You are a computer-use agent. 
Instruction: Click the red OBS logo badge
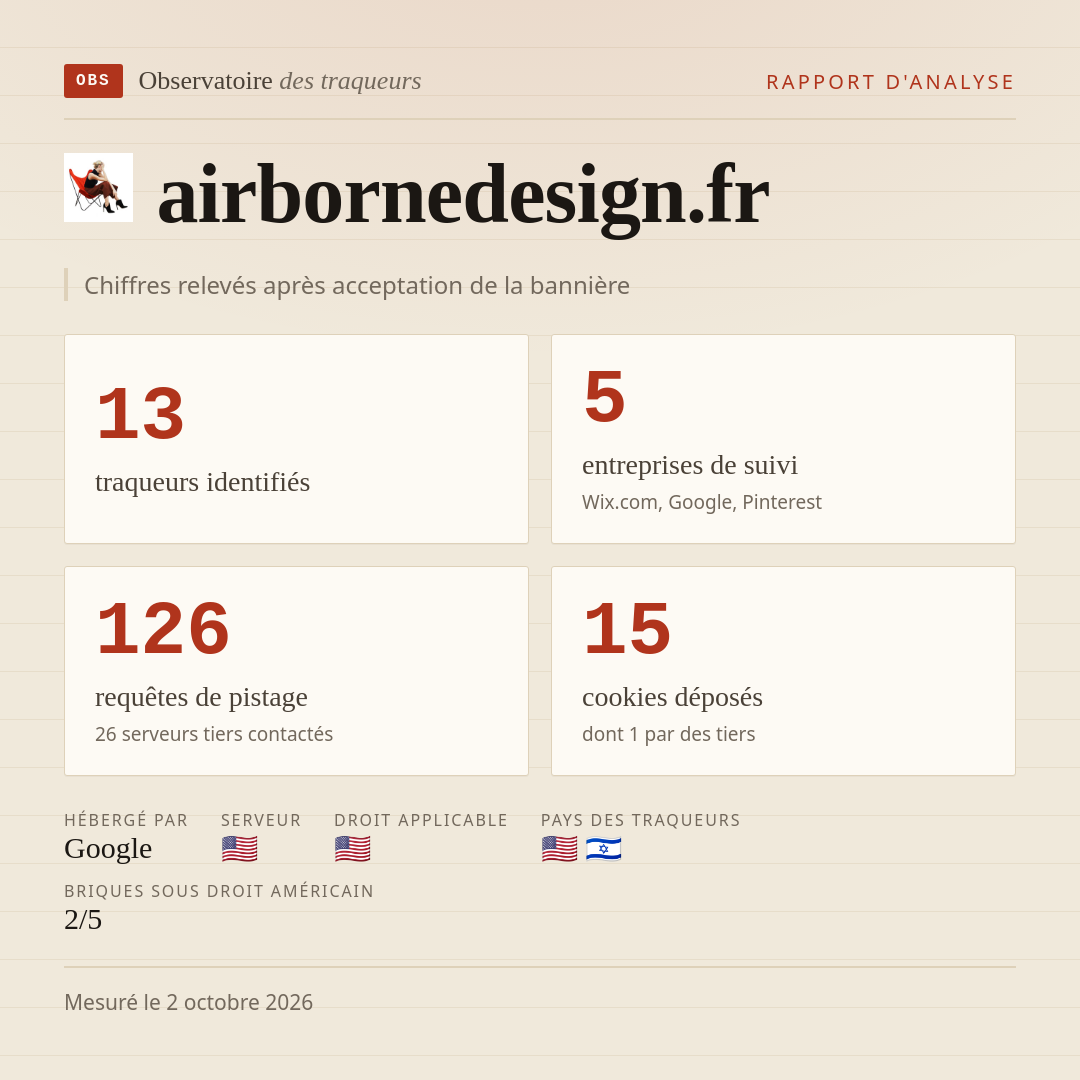(94, 81)
